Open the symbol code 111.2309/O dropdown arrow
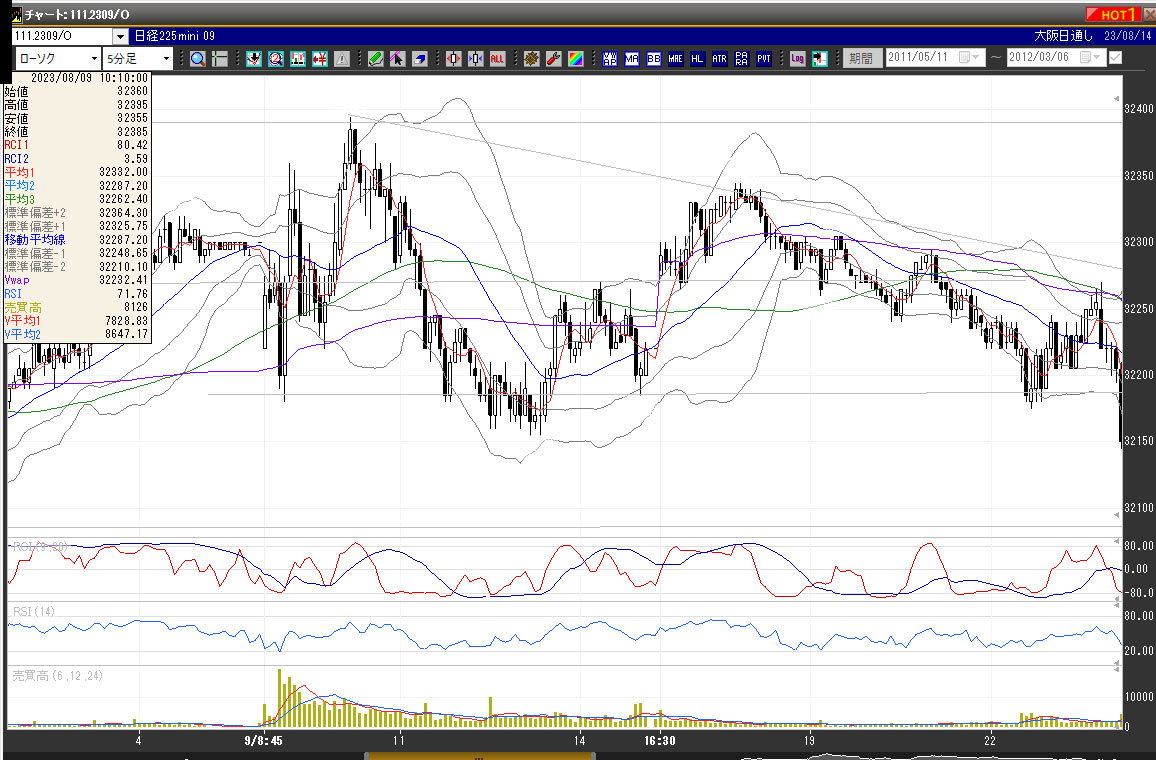This screenshot has height=760, width=1156. pos(121,36)
